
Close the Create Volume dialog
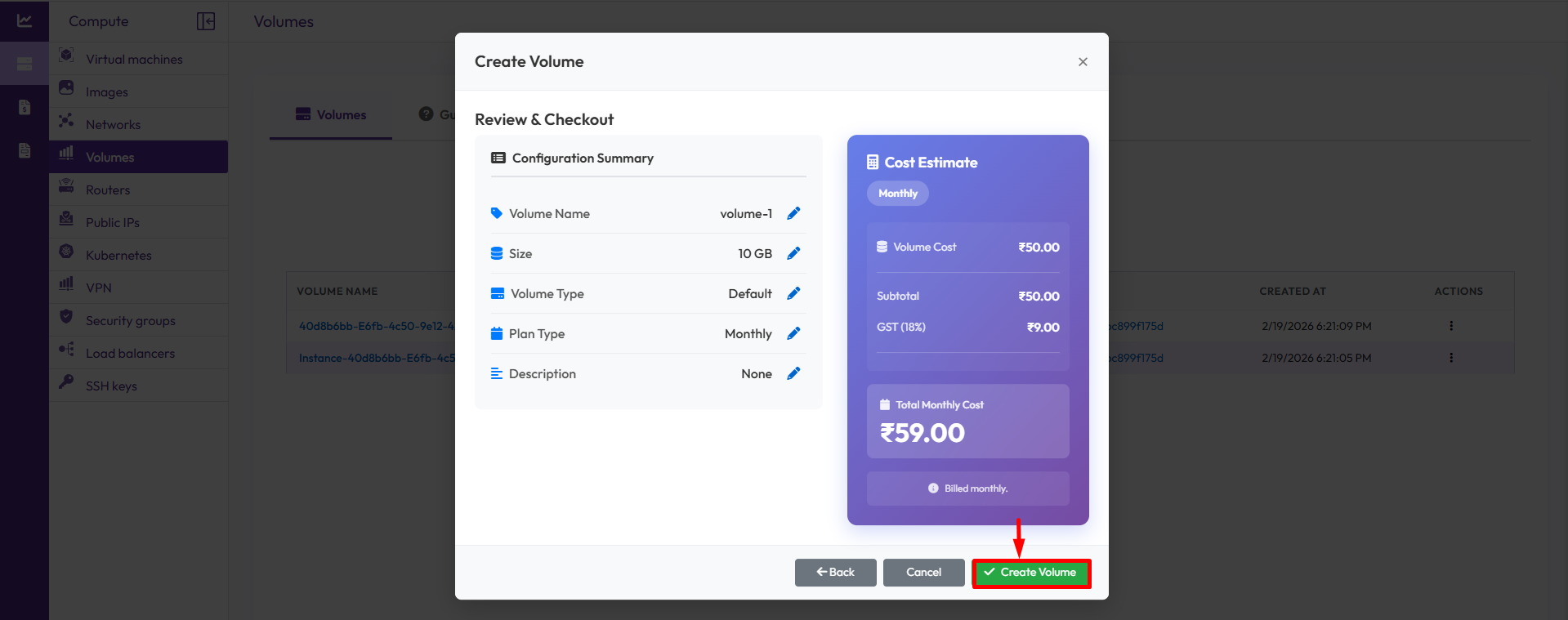pos(1083,62)
